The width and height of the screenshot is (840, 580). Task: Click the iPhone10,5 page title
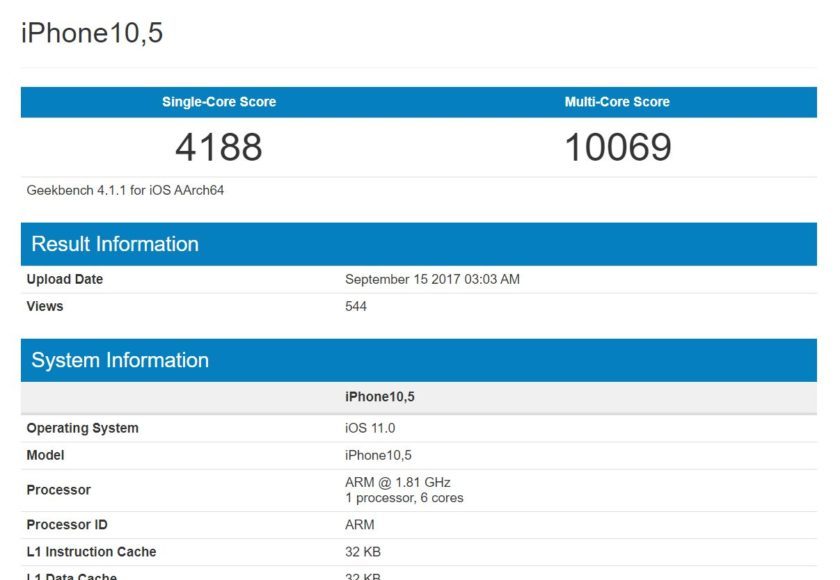92,33
